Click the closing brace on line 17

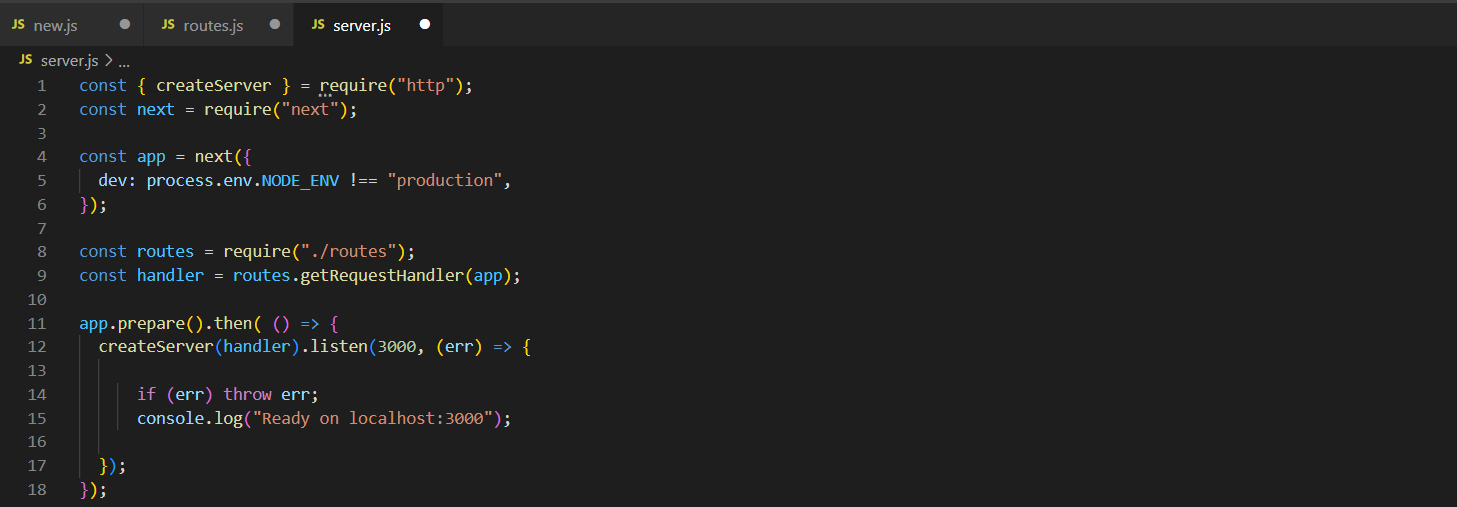coord(103,466)
